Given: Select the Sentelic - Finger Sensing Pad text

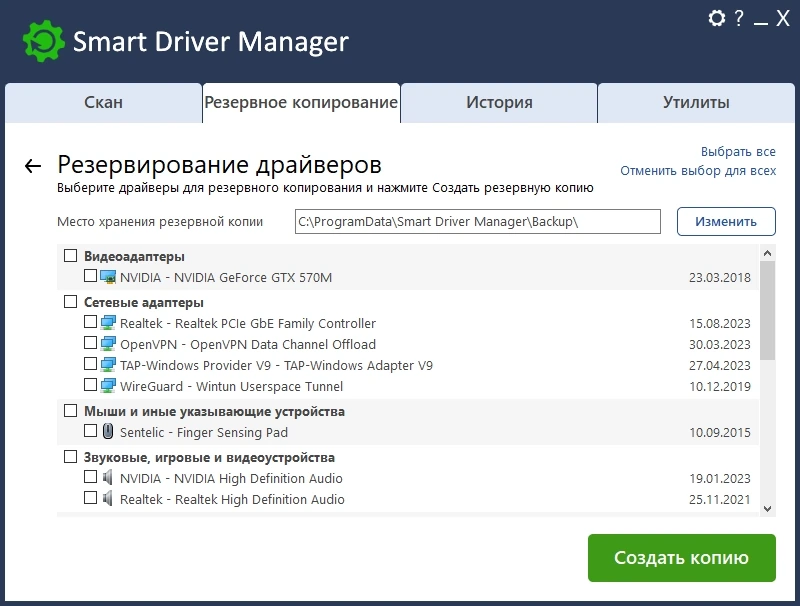Looking at the screenshot, I should [x=204, y=432].
